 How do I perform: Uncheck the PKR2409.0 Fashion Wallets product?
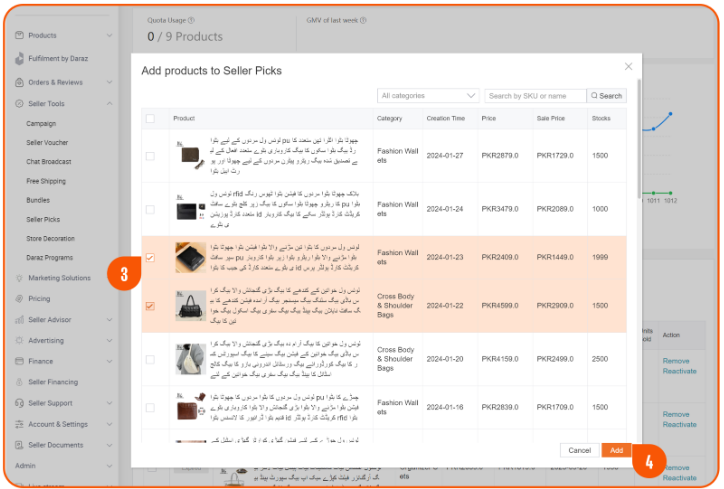point(150,257)
